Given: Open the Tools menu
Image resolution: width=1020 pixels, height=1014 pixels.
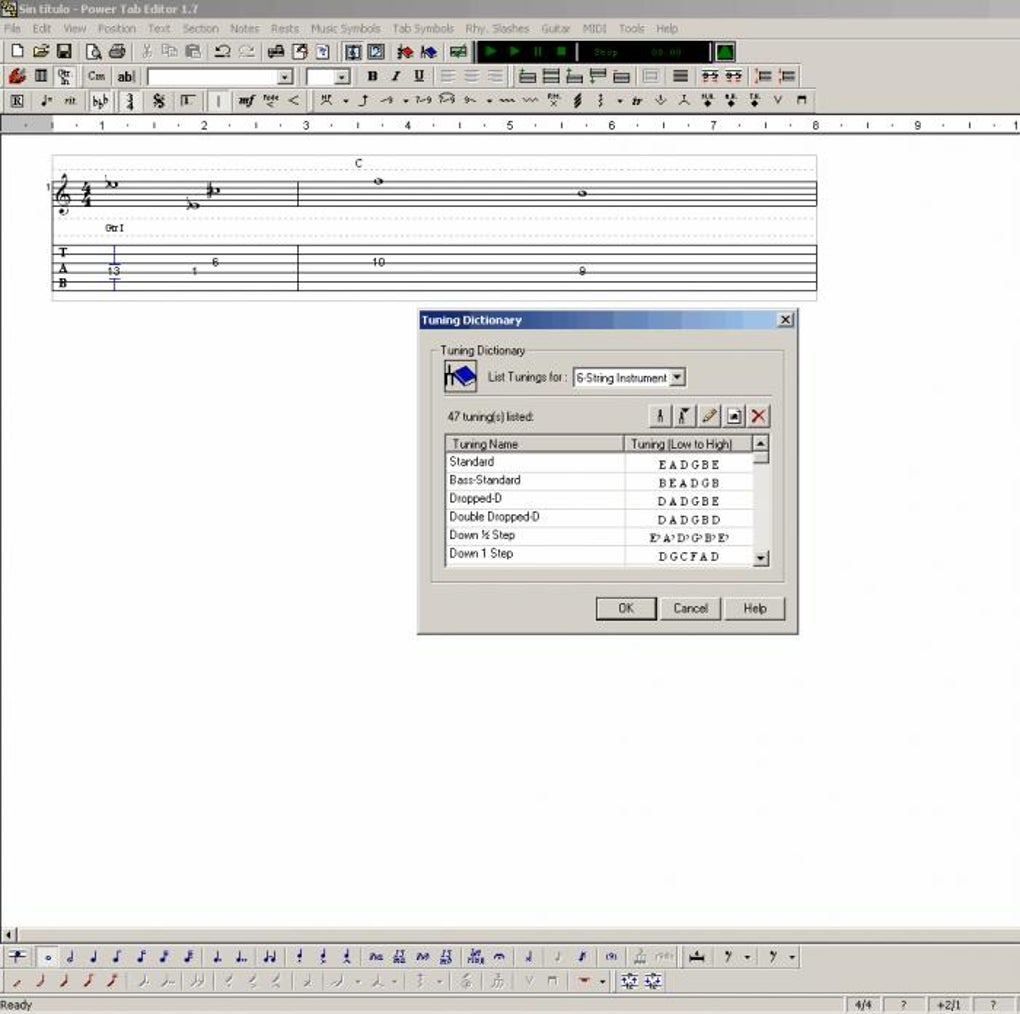Looking at the screenshot, I should click(632, 29).
